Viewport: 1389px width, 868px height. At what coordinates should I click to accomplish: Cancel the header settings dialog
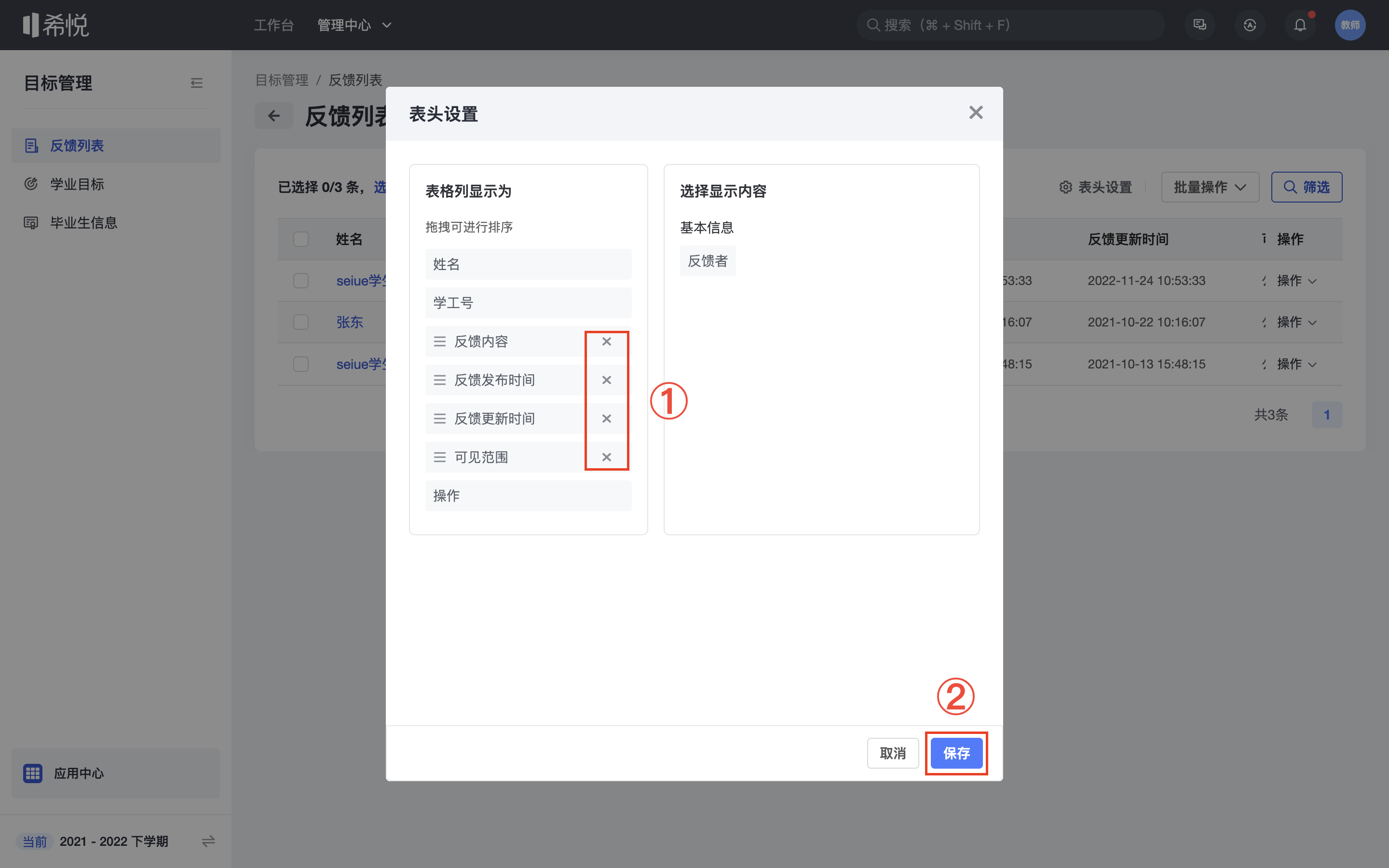(893, 753)
